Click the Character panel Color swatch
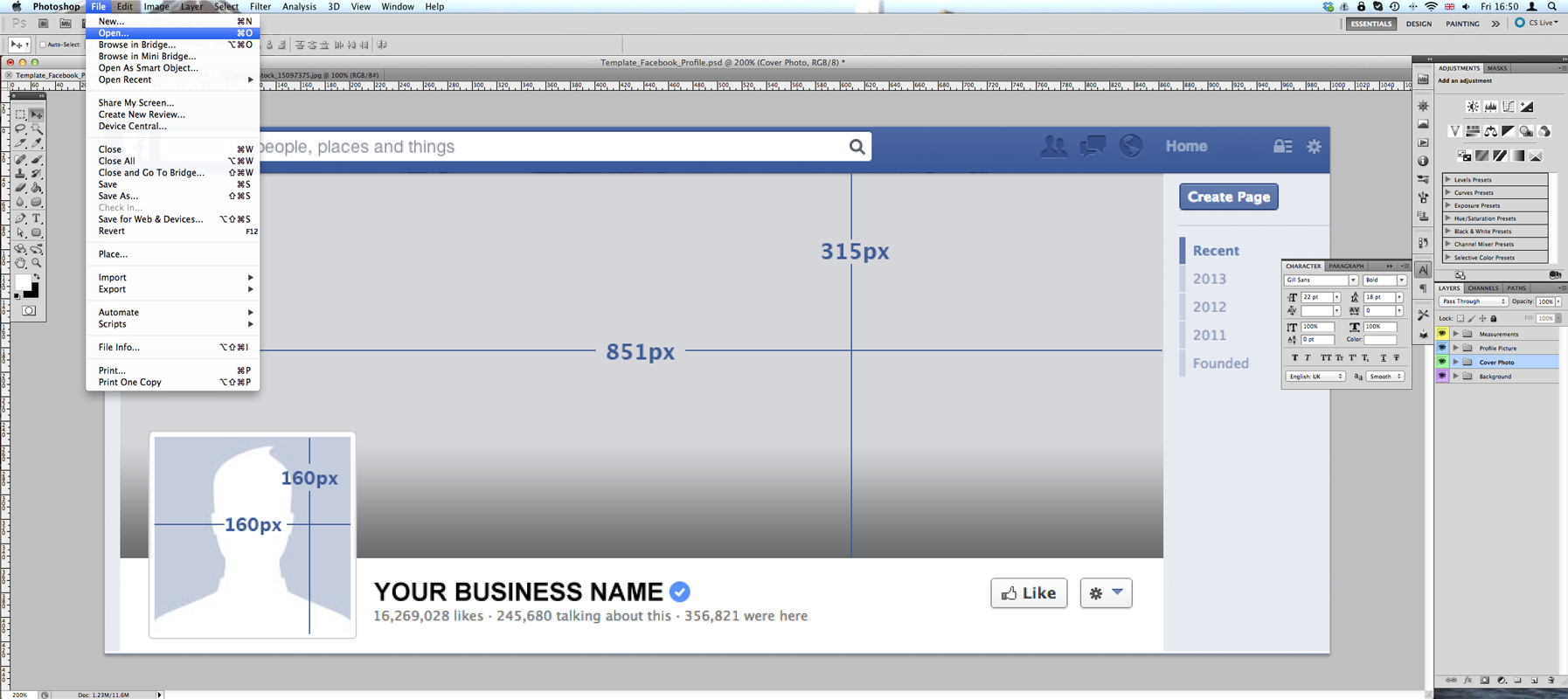 pyautogui.click(x=1380, y=340)
